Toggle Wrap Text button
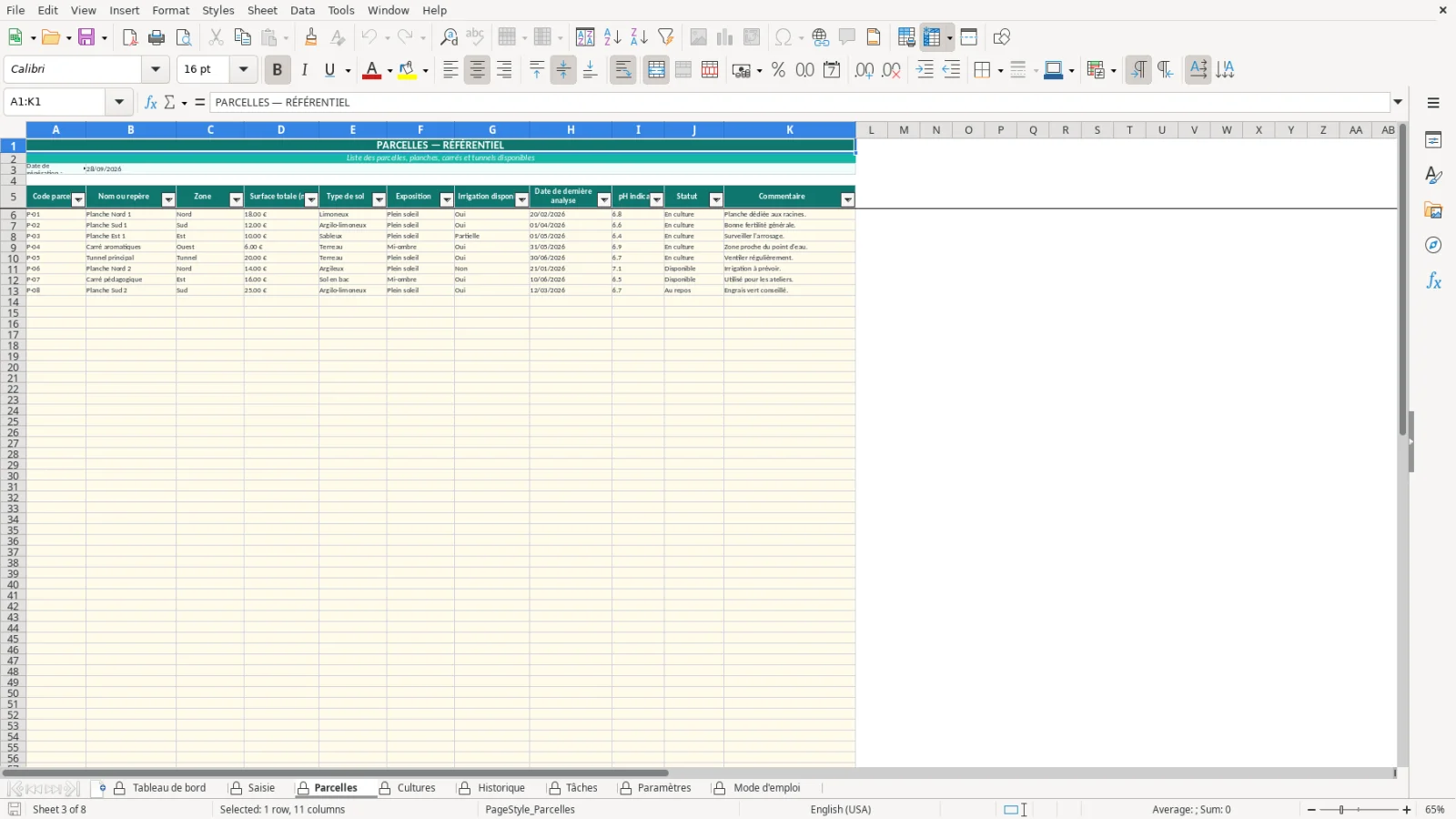 click(623, 70)
